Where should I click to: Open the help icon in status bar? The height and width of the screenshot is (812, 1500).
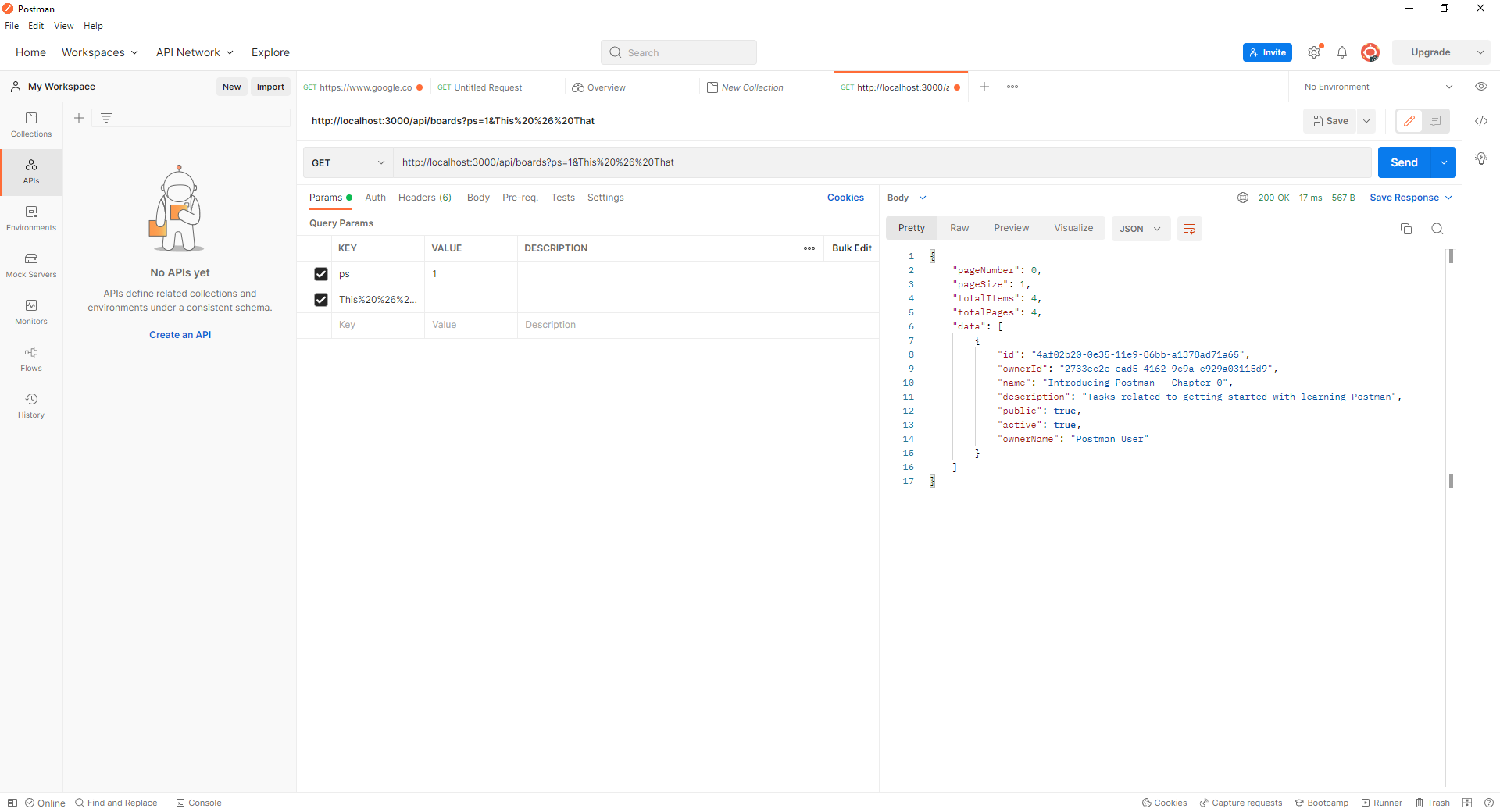[1489, 803]
